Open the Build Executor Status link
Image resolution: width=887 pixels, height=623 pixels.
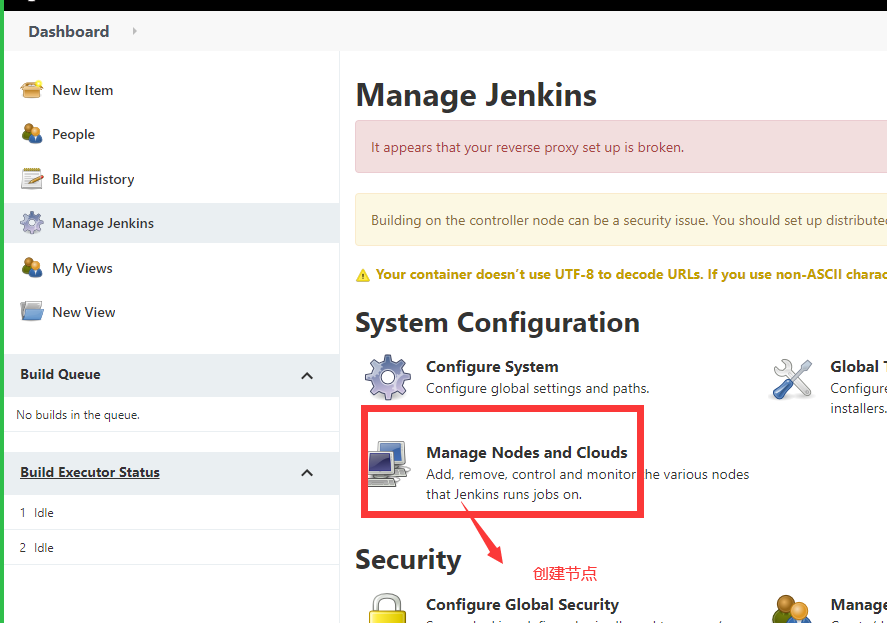90,472
